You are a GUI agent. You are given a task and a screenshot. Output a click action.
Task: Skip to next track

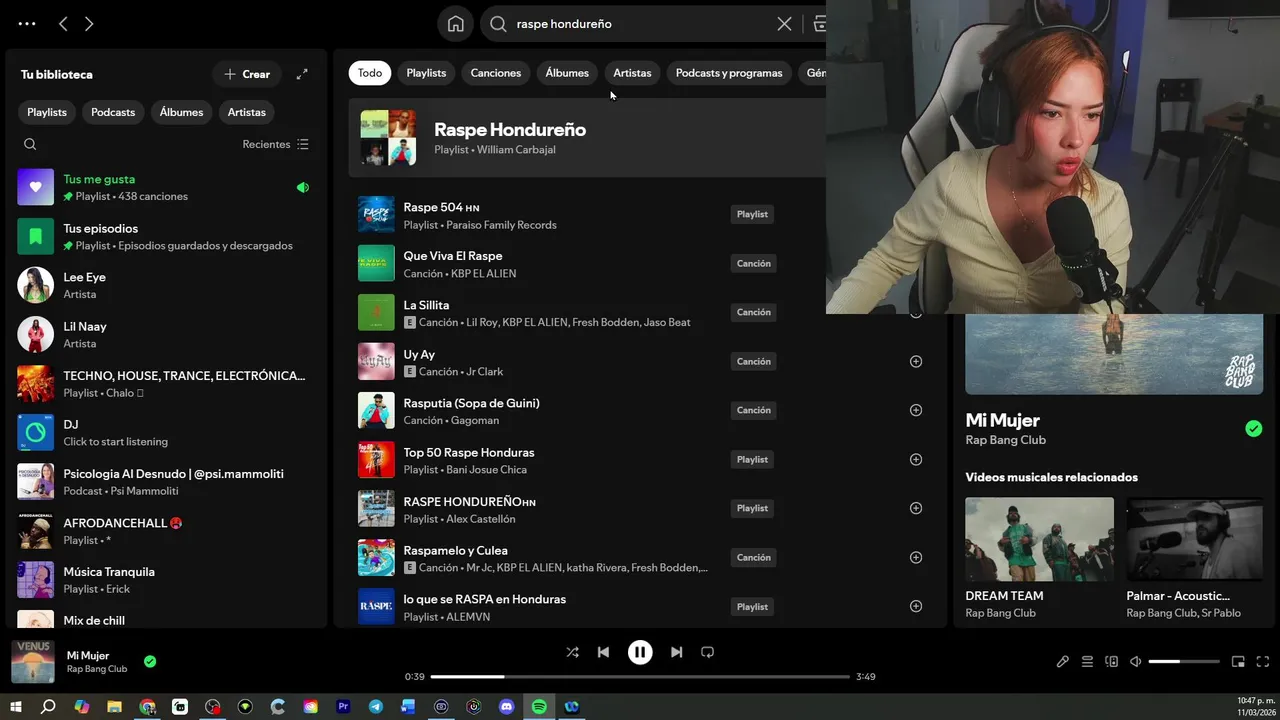click(676, 652)
